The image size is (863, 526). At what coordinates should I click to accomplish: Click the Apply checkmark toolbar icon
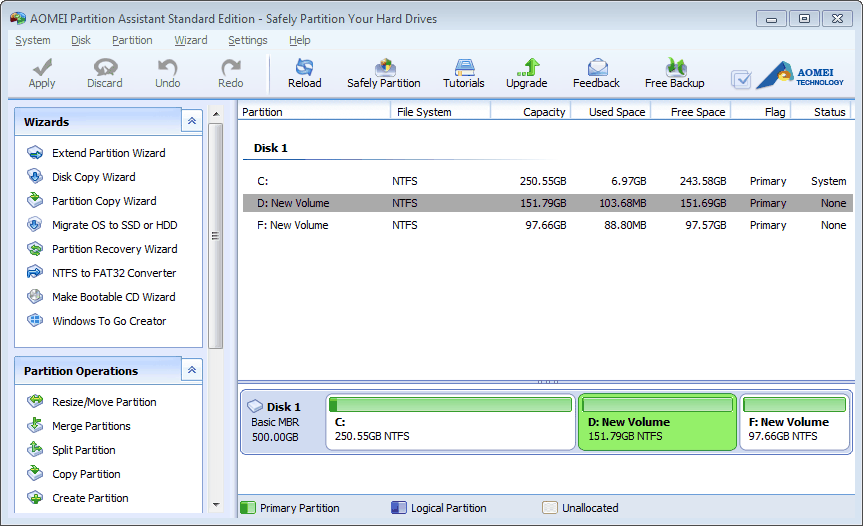point(42,67)
